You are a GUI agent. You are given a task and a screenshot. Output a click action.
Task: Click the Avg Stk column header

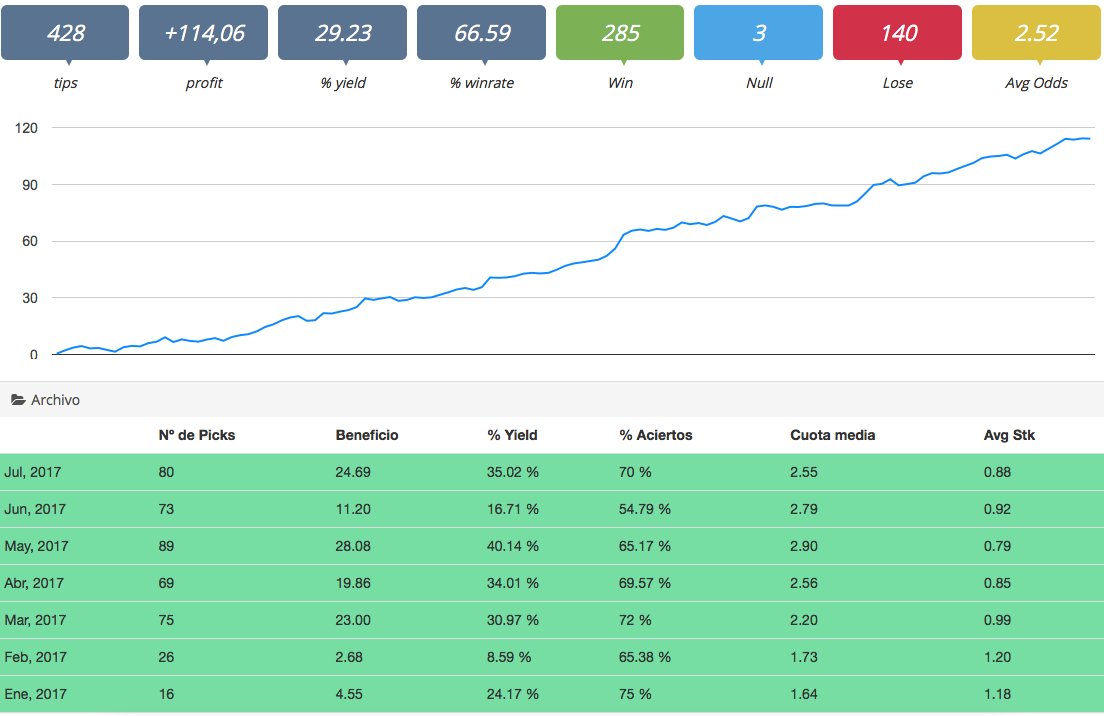(1009, 435)
